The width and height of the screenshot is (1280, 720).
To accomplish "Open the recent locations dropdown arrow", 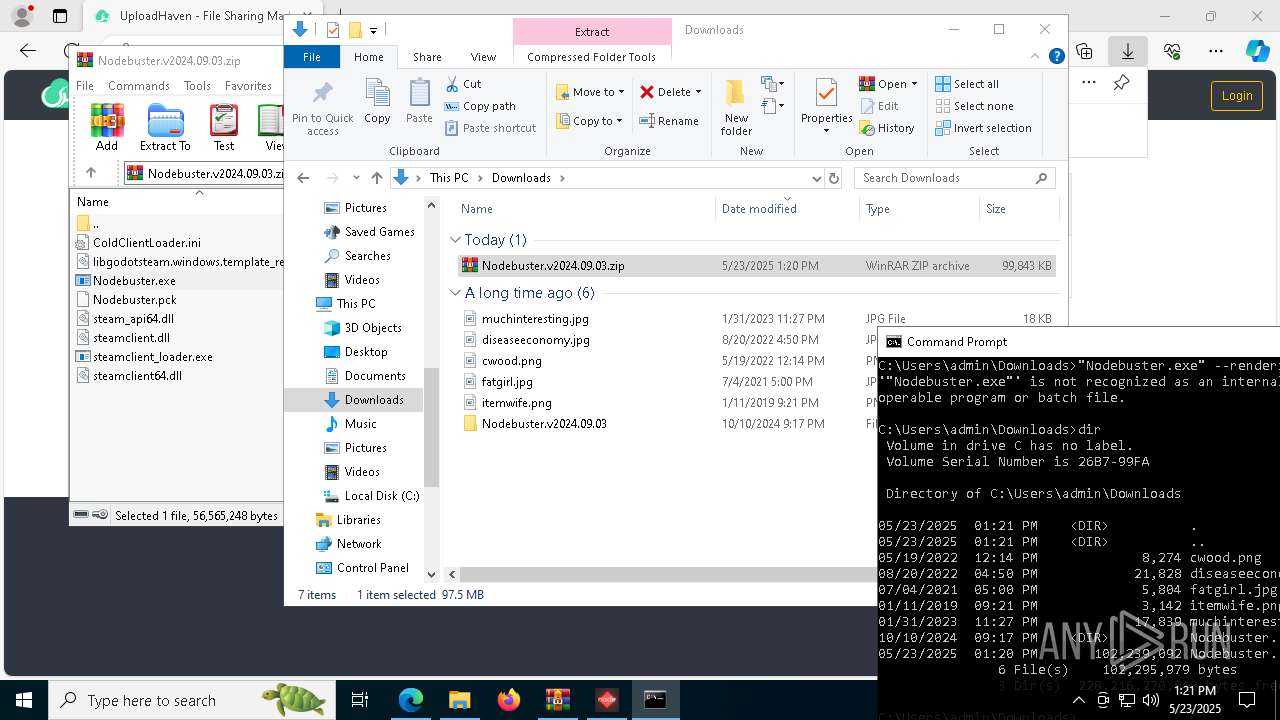I will coord(356,178).
